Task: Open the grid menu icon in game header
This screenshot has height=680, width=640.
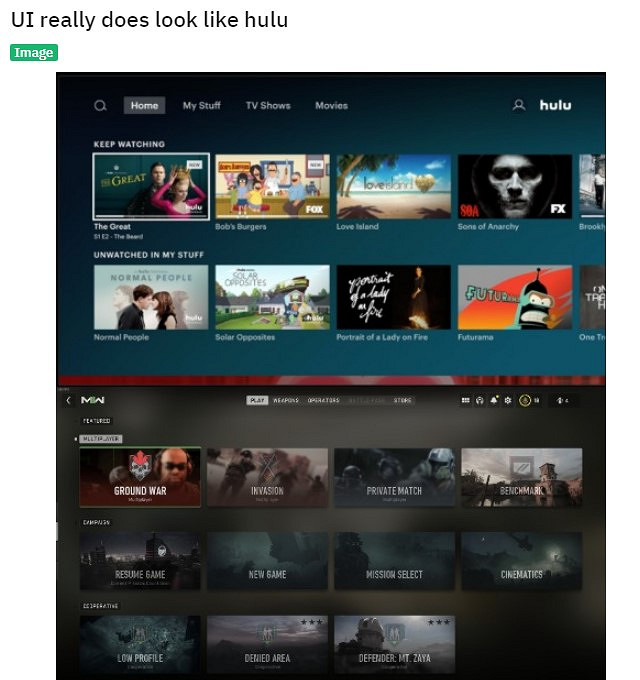Action: pyautogui.click(x=465, y=400)
